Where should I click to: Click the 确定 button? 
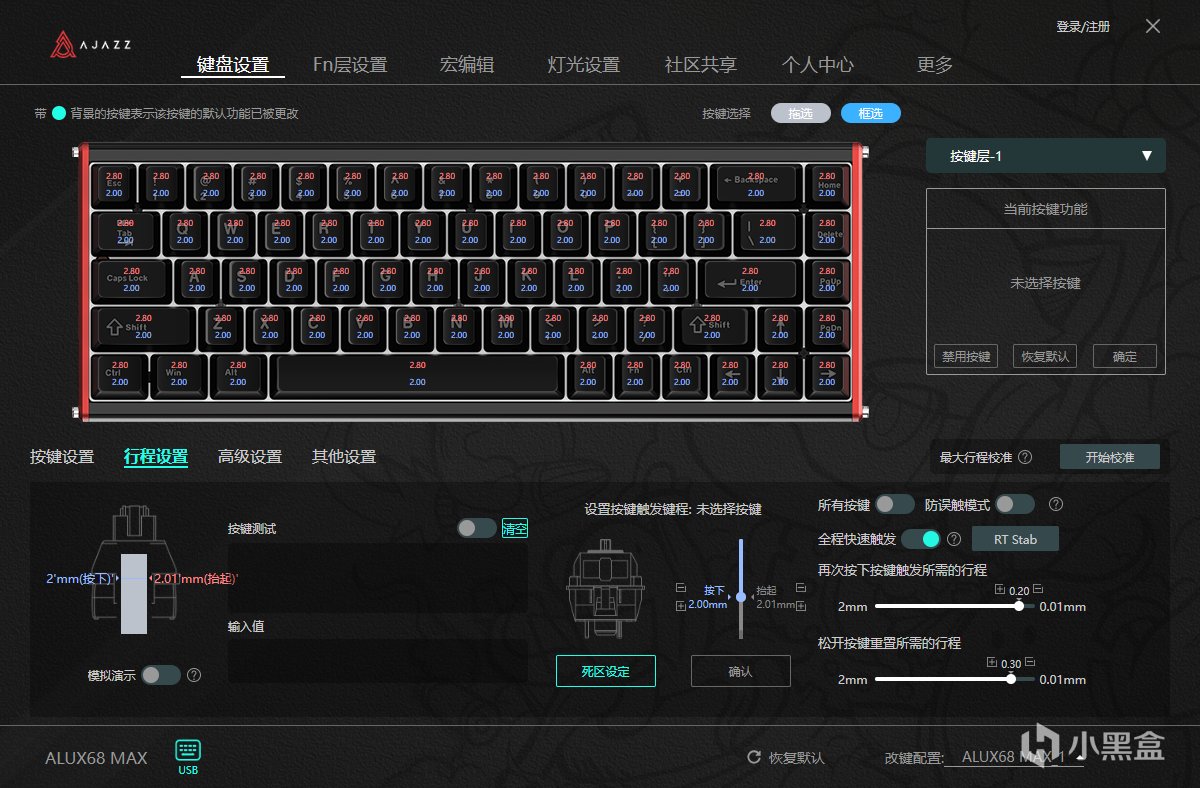tap(1125, 356)
